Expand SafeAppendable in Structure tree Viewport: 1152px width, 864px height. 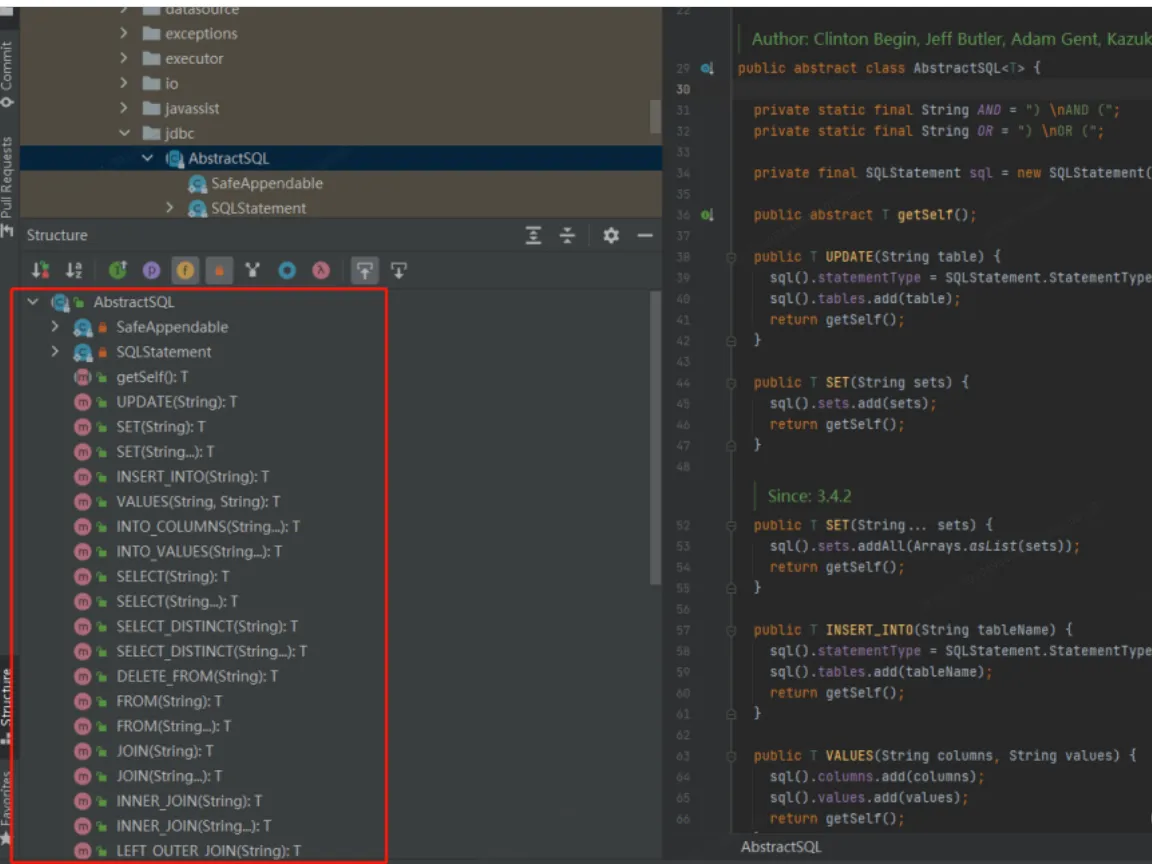tap(55, 327)
